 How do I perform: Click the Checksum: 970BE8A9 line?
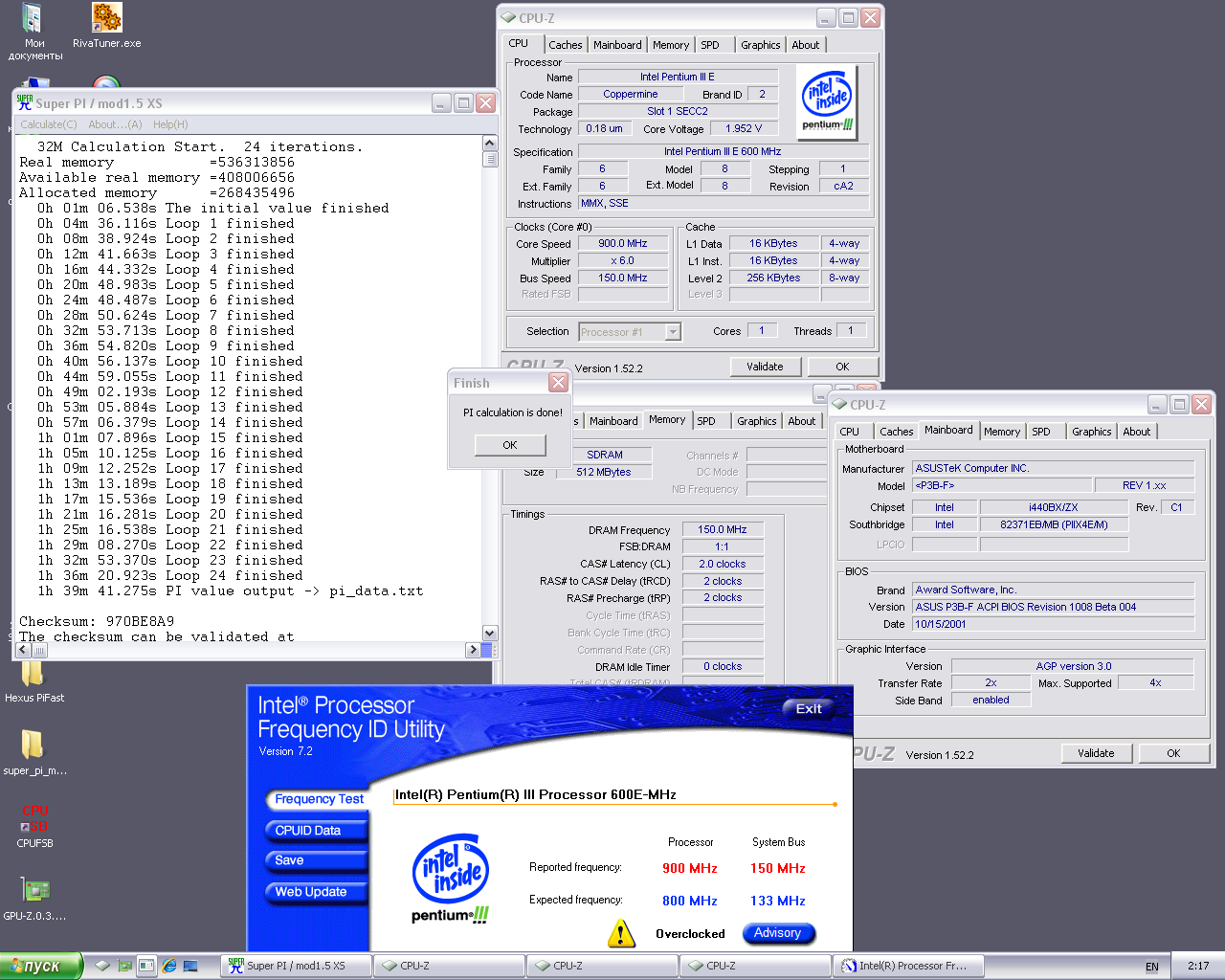click(97, 621)
